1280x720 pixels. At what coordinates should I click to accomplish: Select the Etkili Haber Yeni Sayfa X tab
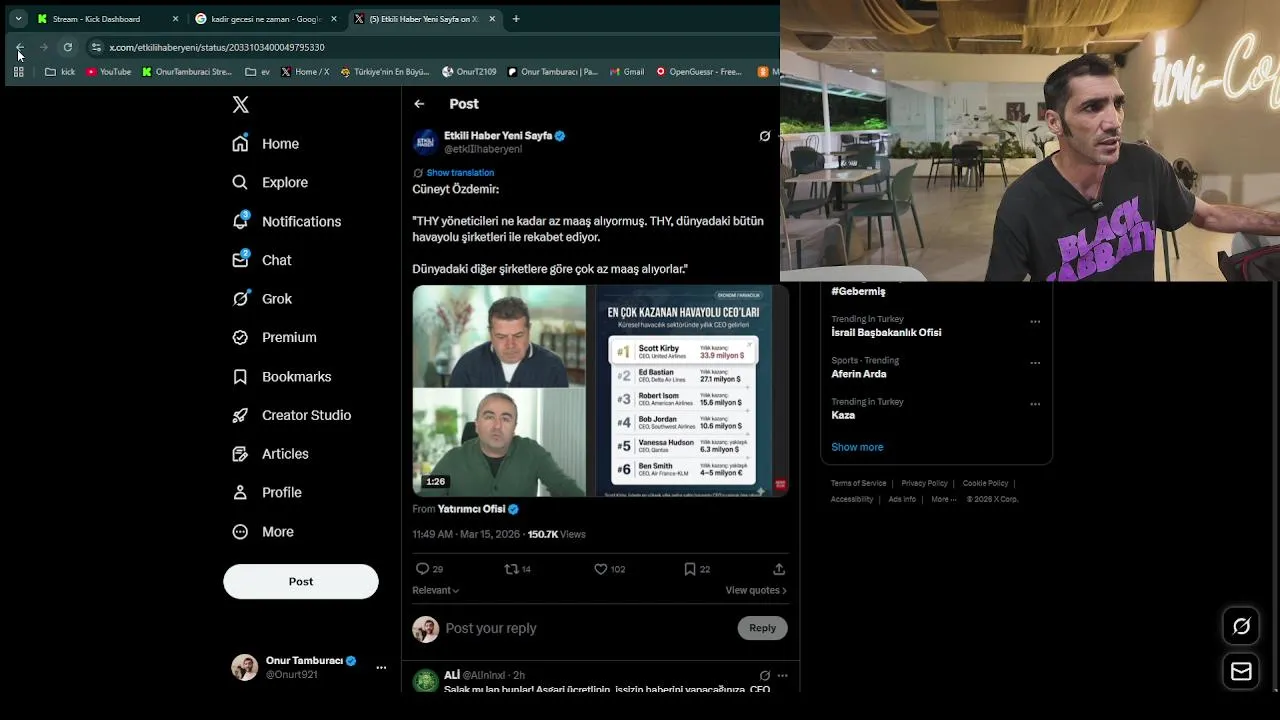pyautogui.click(x=424, y=19)
